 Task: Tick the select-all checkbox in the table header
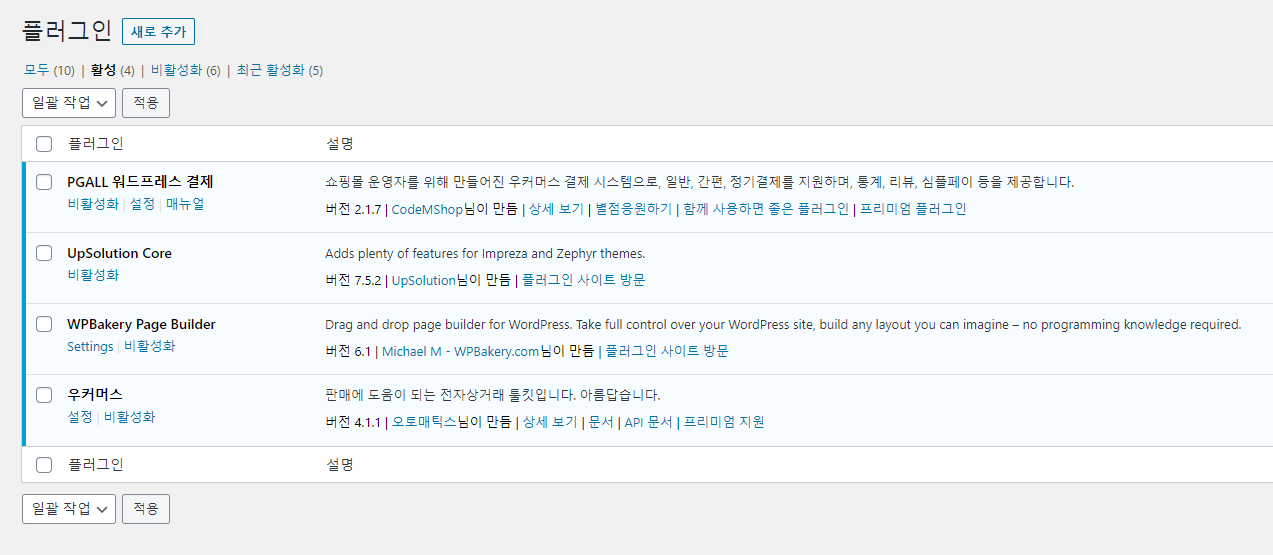pos(44,144)
